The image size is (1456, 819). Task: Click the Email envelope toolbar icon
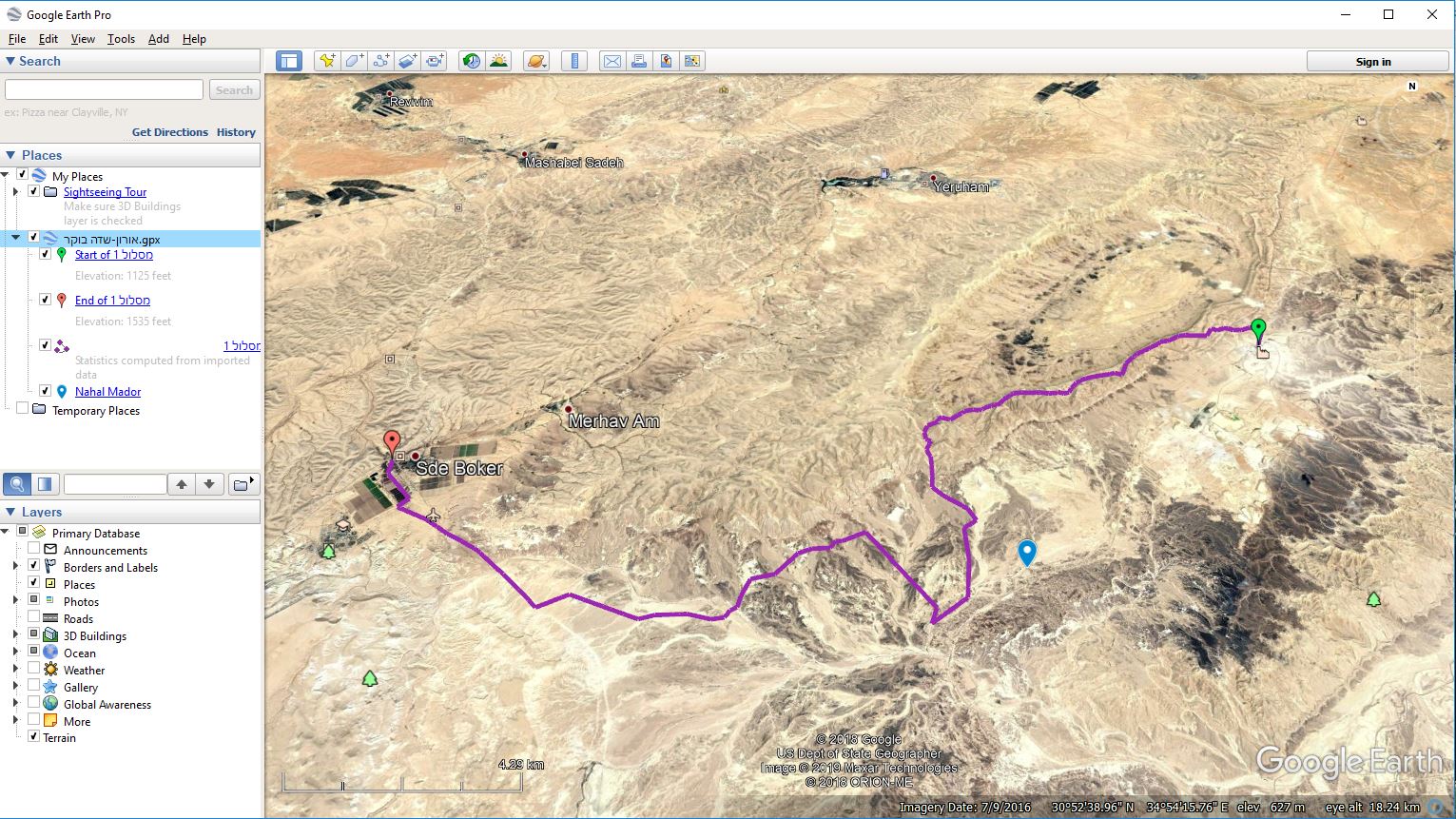612,61
